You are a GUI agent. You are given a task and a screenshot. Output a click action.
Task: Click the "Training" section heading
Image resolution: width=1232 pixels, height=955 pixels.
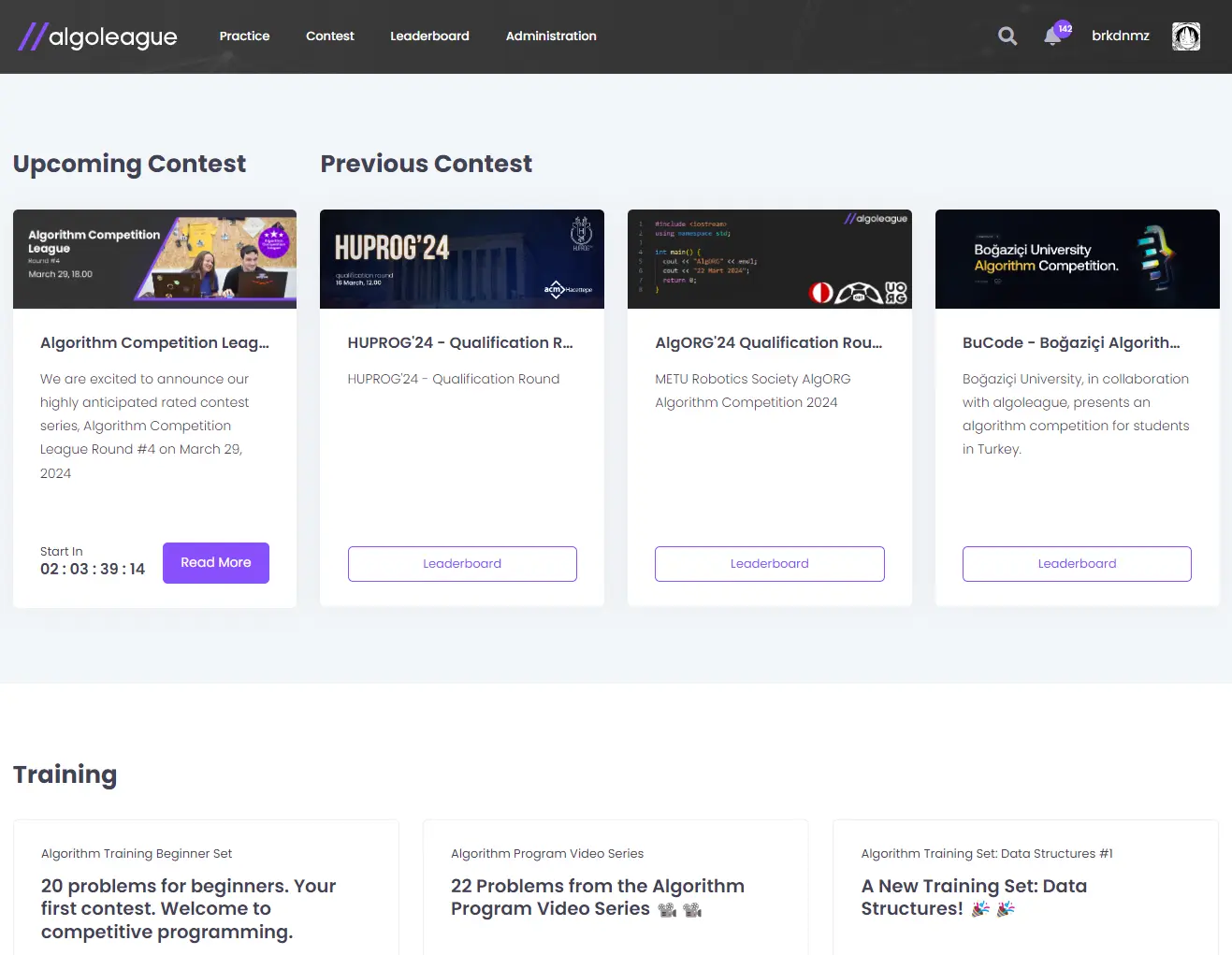[x=65, y=774]
